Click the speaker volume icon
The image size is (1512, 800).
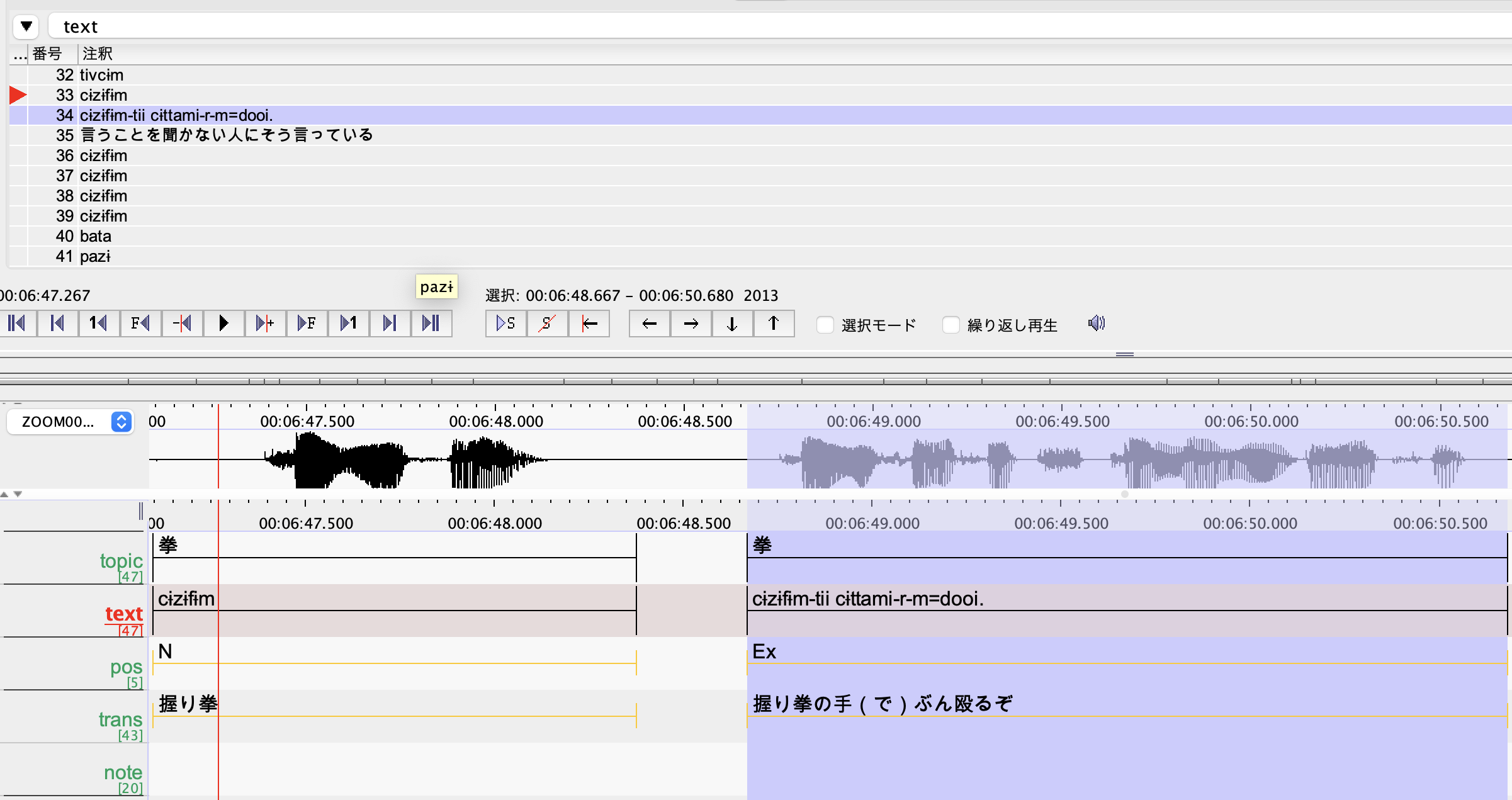(1096, 323)
